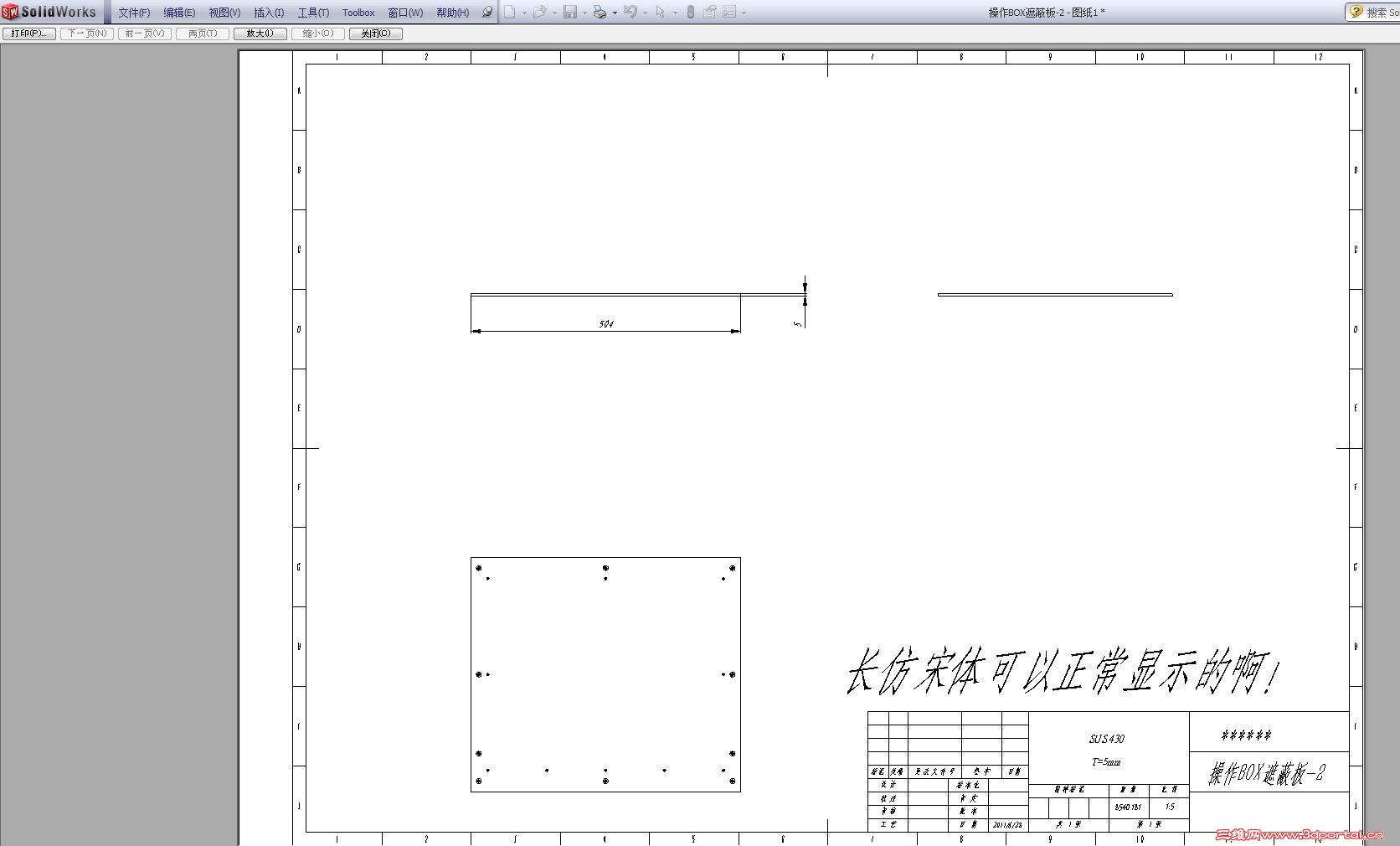Click the File Properties icon

tap(710, 12)
